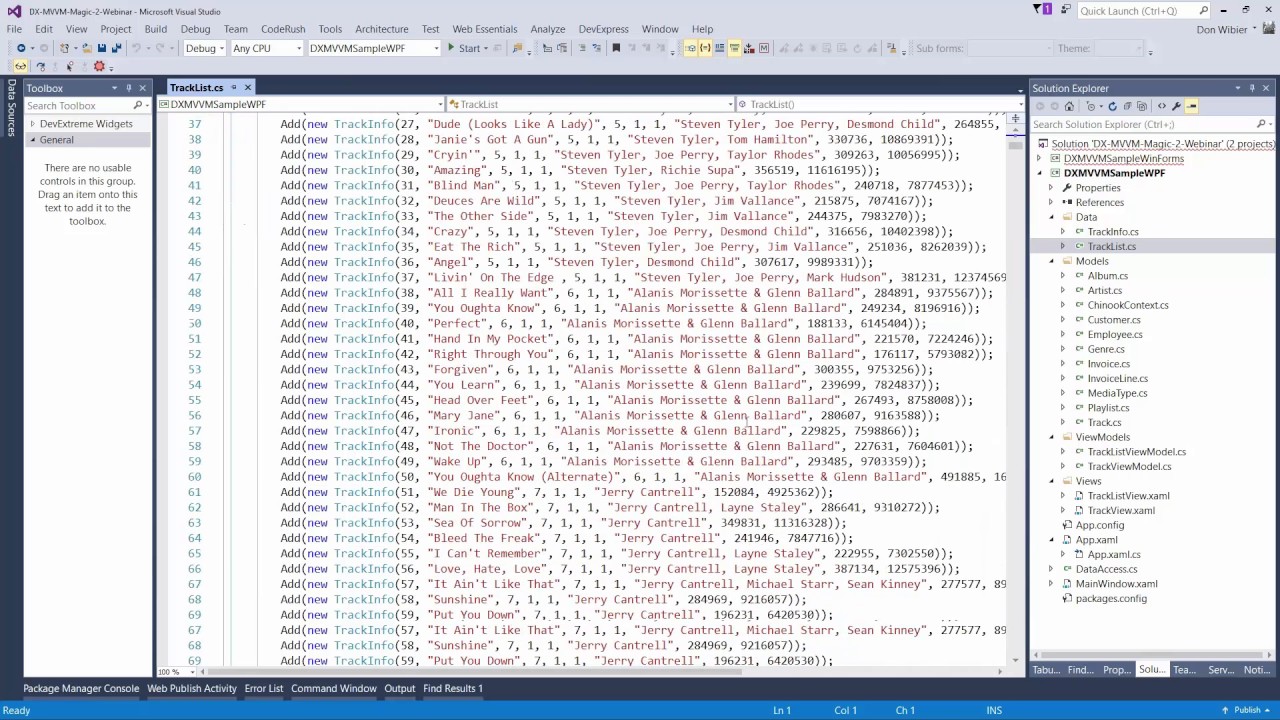Toggle the braces highlight button in CodeRush toolbar

pos(705,48)
